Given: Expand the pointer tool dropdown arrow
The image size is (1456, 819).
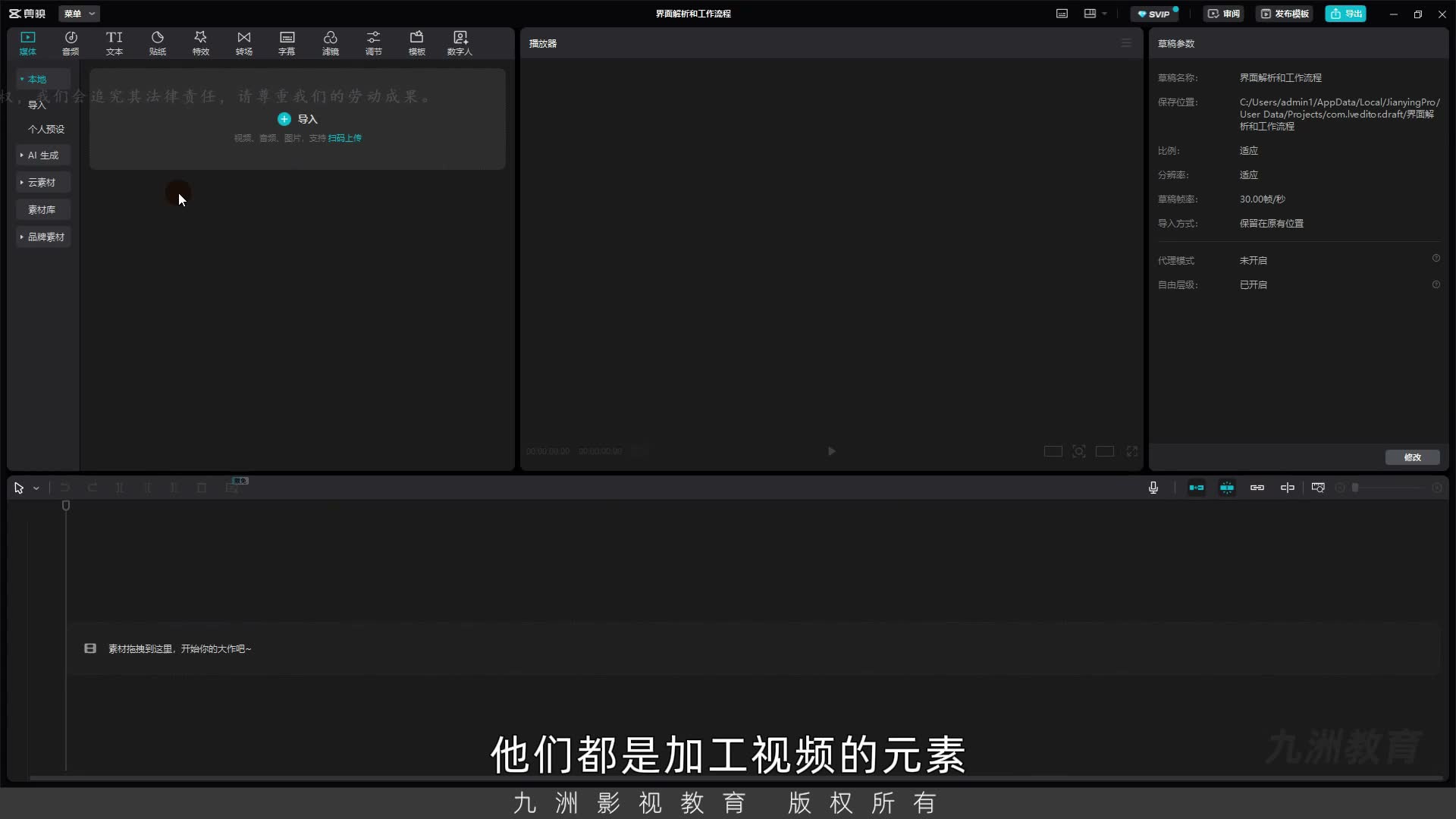Looking at the screenshot, I should coord(36,488).
